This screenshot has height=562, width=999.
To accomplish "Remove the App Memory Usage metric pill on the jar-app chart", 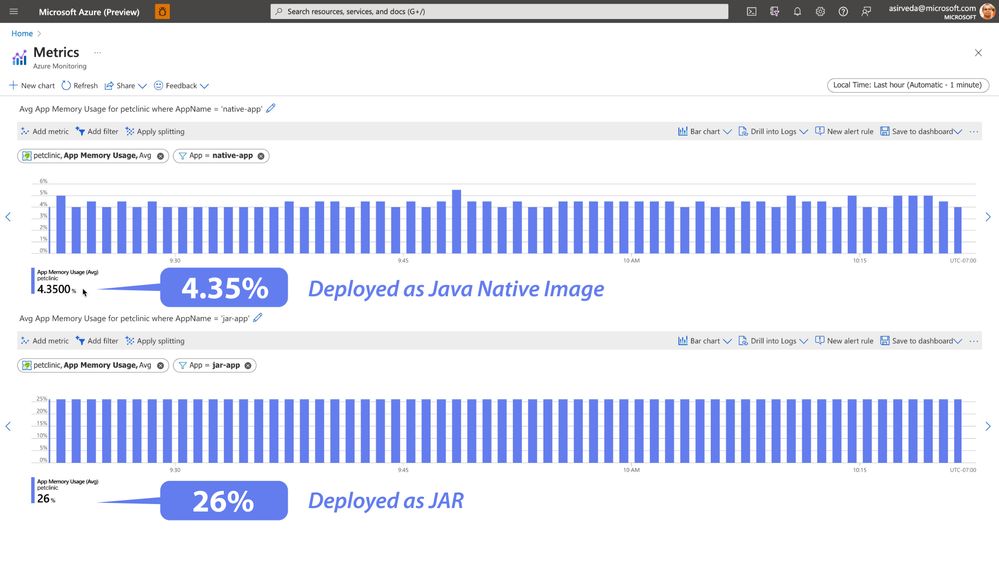I will [x=161, y=366].
